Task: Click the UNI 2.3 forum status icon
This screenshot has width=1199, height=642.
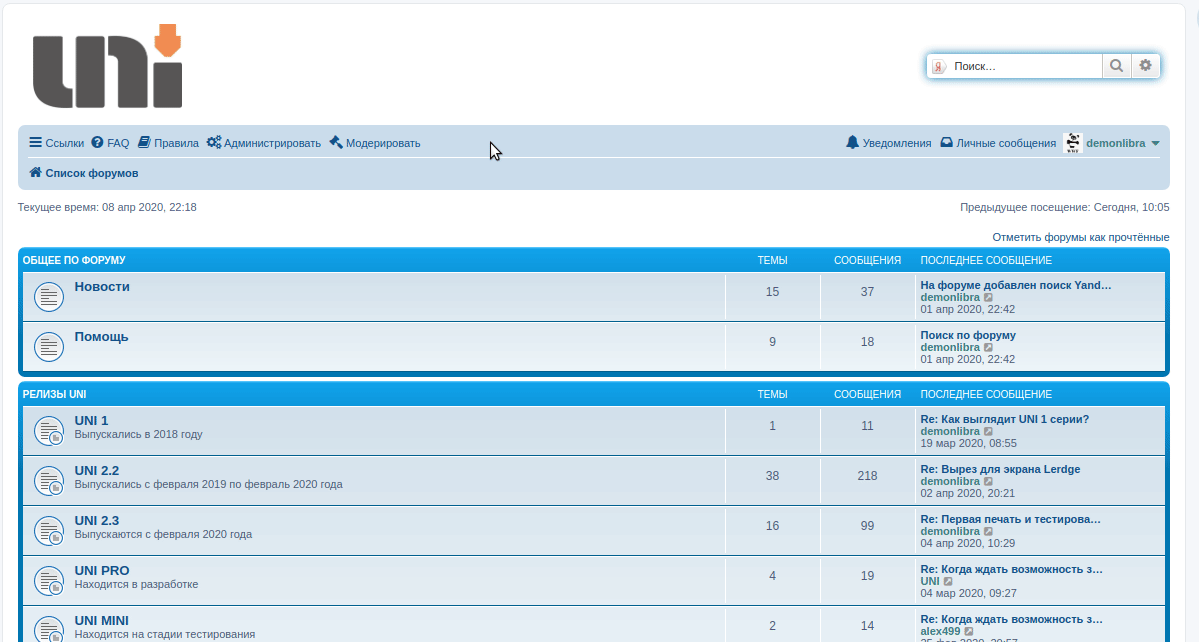Action: pos(49,531)
